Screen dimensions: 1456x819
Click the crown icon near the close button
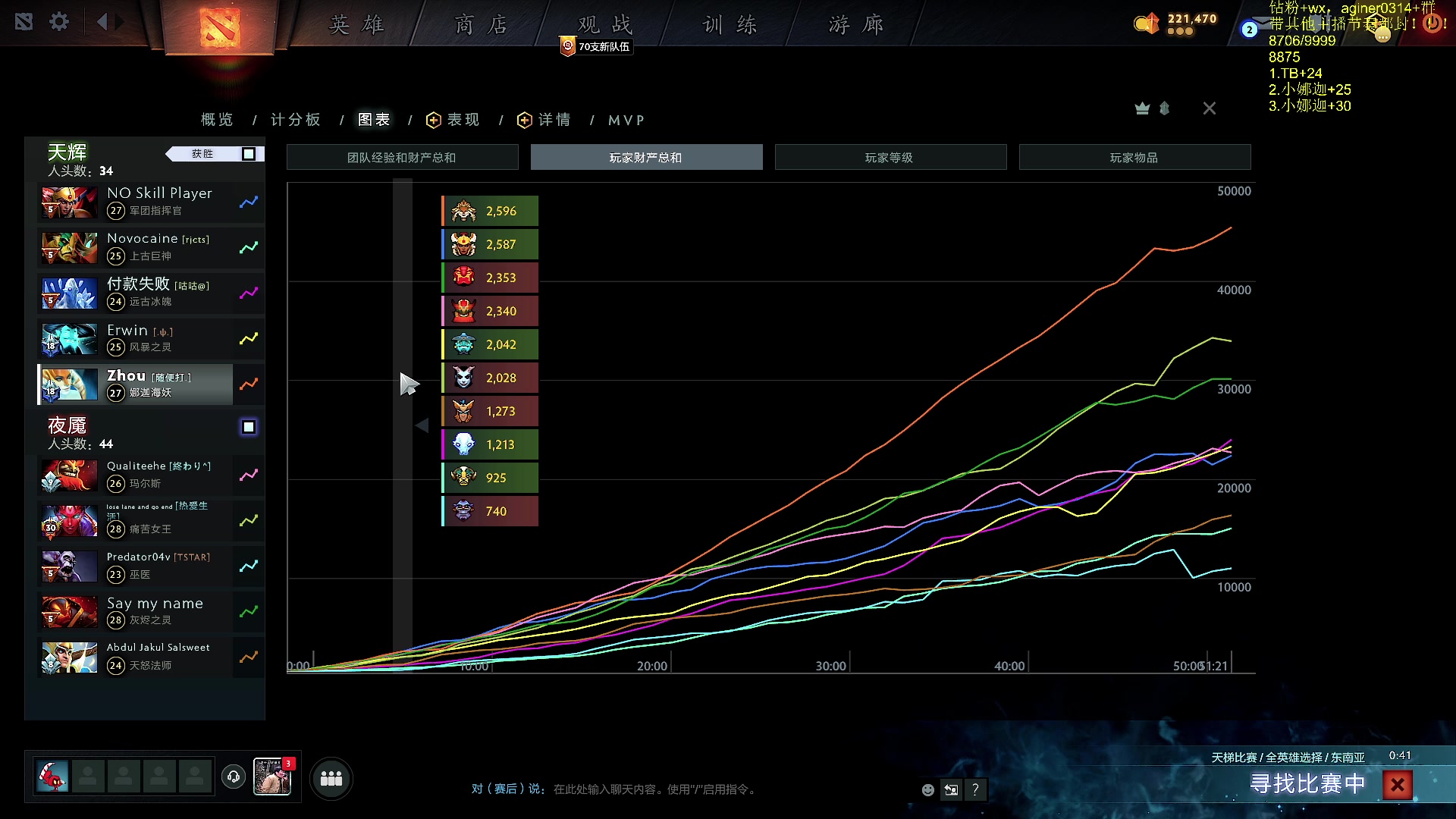pyautogui.click(x=1142, y=108)
